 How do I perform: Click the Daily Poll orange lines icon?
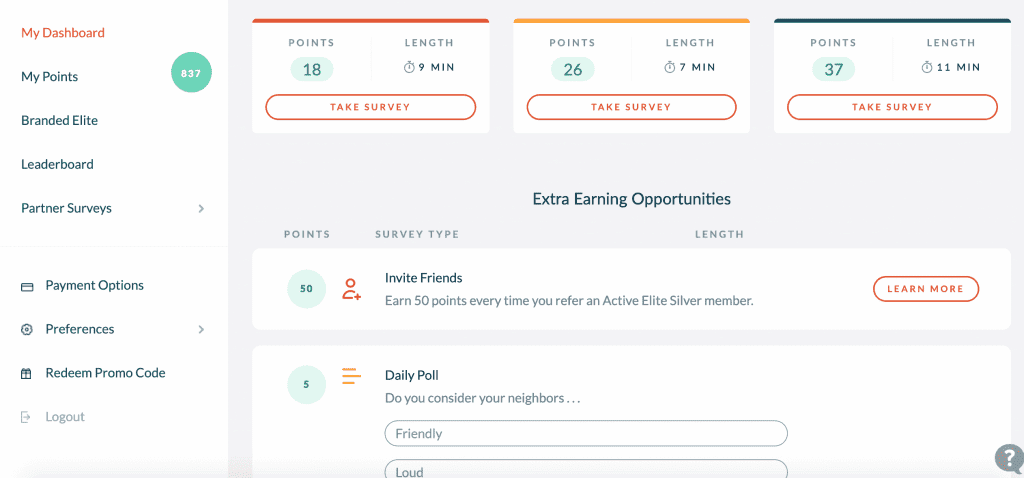point(351,376)
